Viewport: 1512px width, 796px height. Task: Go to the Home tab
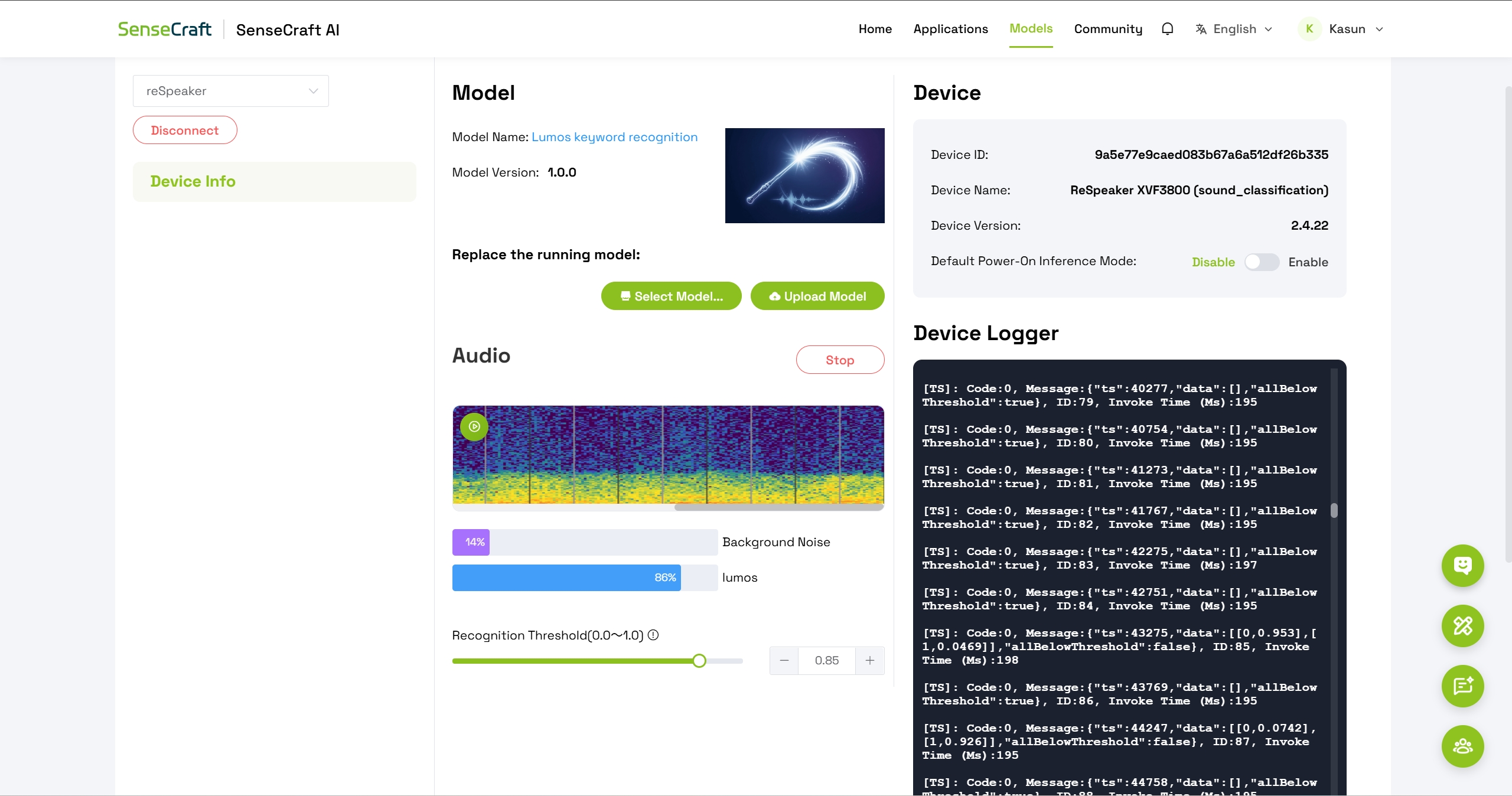click(875, 29)
